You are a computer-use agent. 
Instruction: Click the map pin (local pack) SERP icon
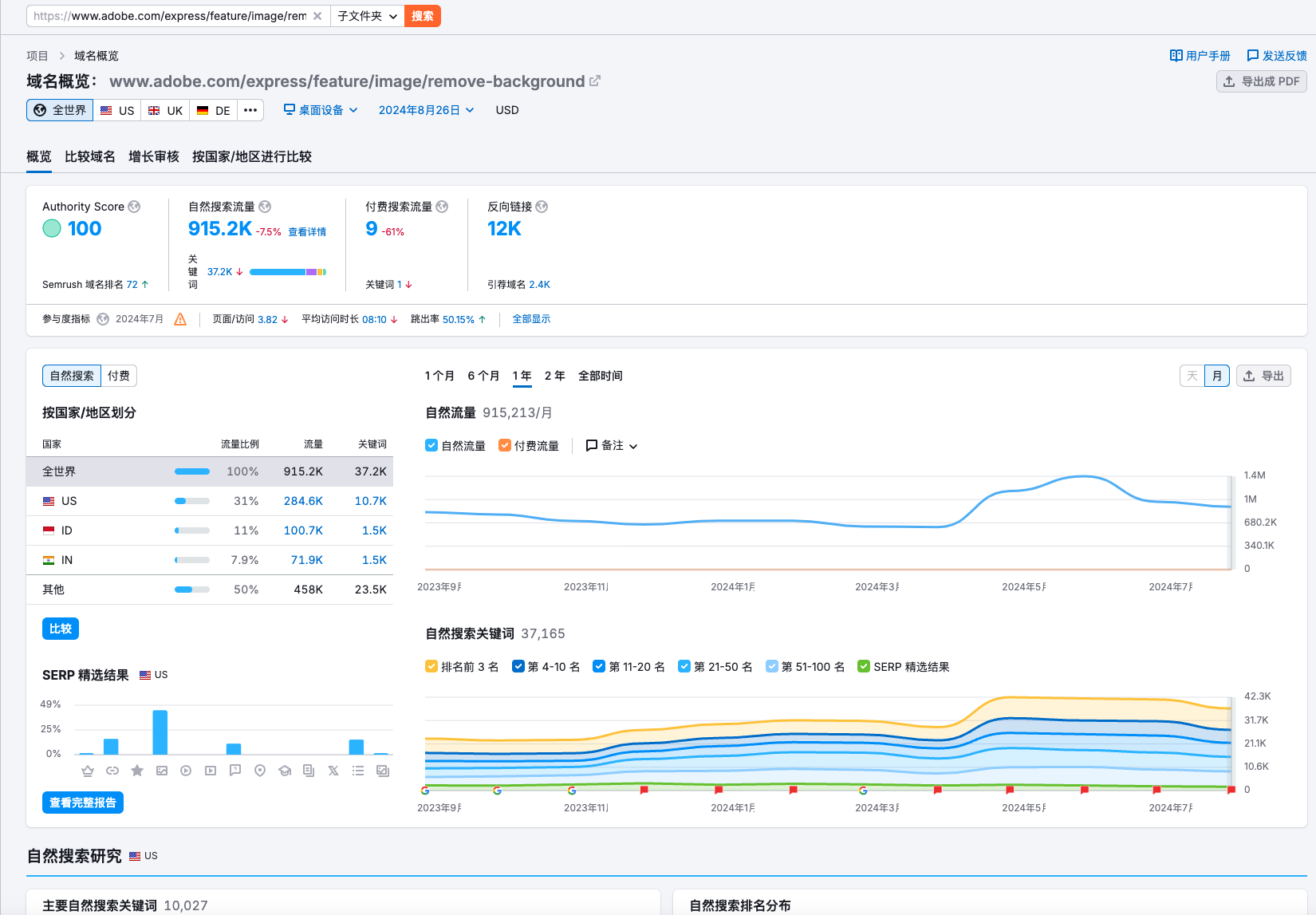pos(260,771)
